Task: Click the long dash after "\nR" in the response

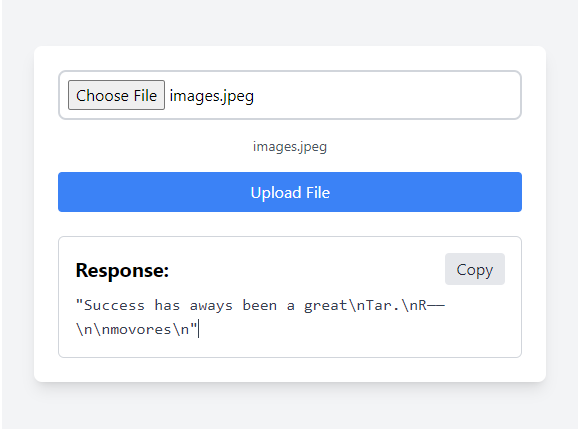Action: [x=436, y=305]
